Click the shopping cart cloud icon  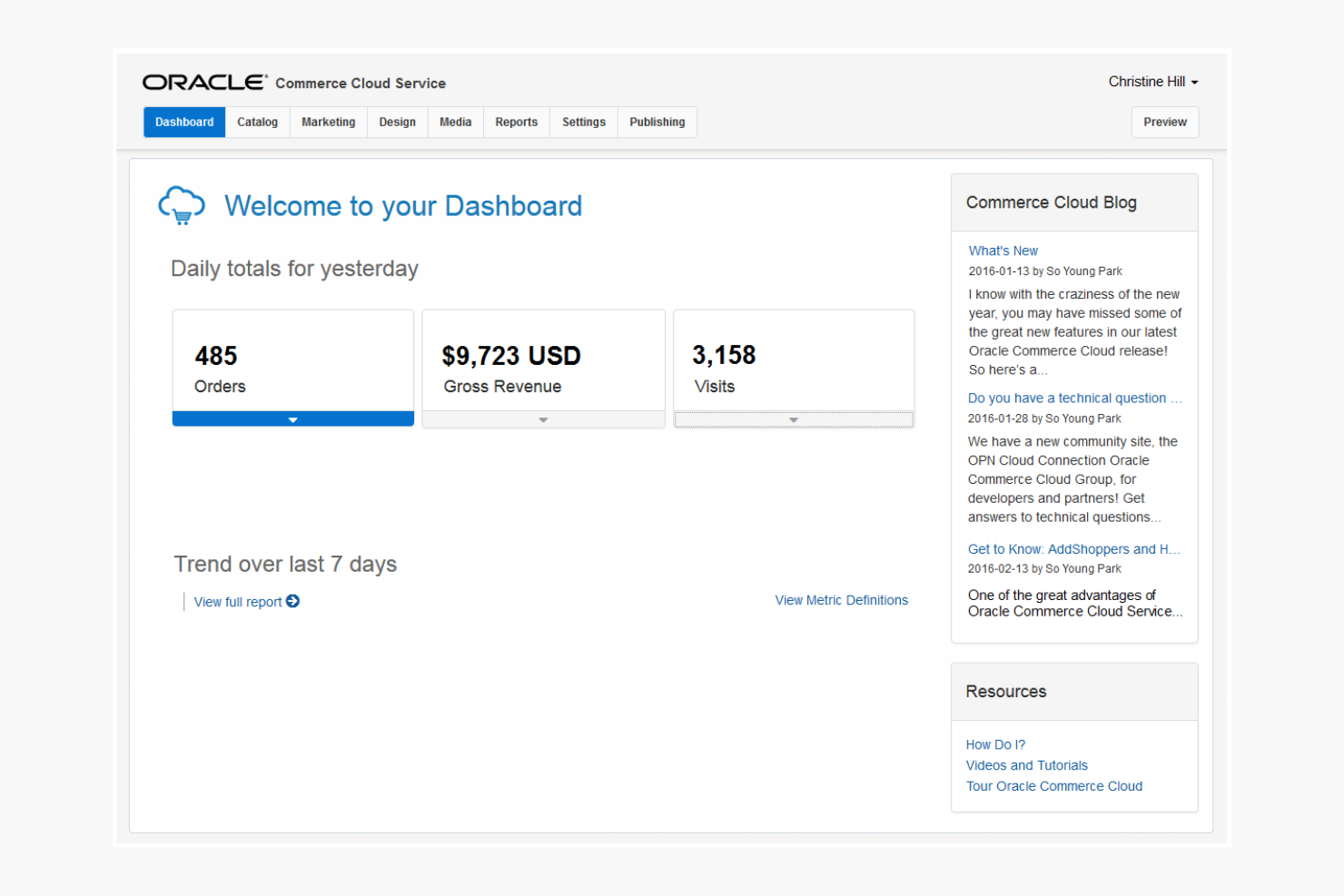(182, 205)
